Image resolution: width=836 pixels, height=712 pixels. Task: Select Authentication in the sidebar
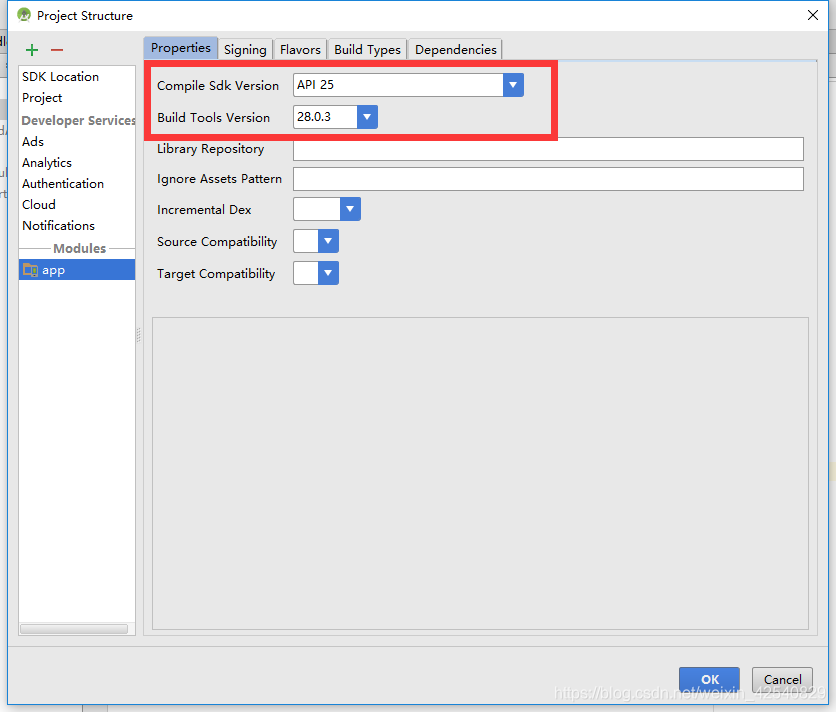[77, 183]
